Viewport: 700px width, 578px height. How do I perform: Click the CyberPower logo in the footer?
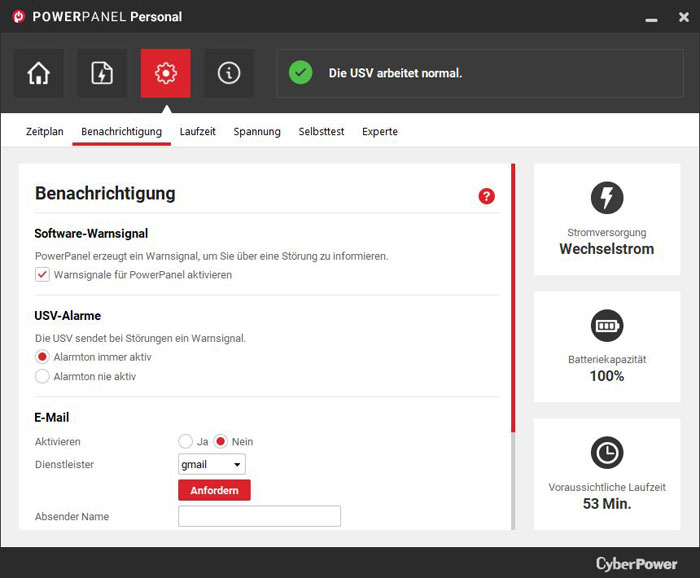pyautogui.click(x=636, y=563)
